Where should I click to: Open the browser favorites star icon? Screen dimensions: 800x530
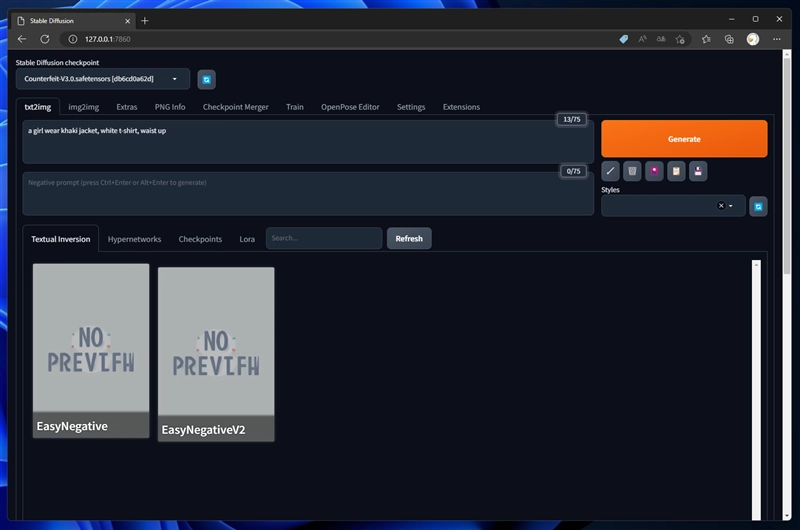[706, 39]
